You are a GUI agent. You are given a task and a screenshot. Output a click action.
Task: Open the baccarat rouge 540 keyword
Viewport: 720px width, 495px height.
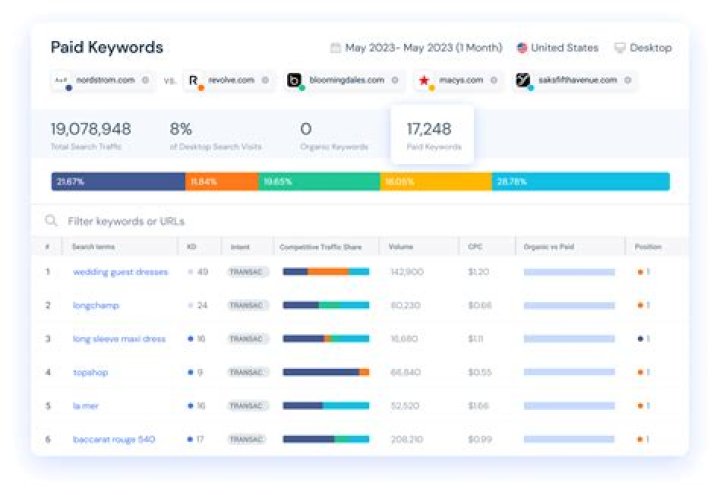(114, 439)
